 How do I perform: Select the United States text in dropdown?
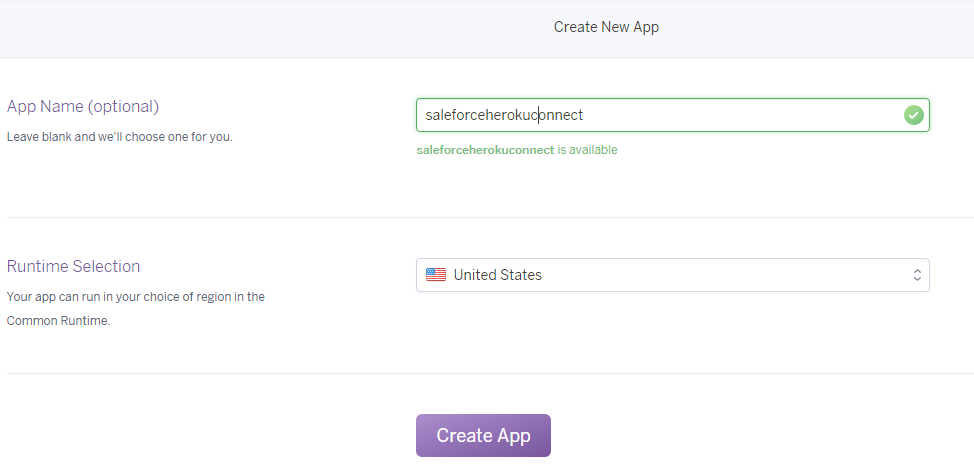[497, 275]
